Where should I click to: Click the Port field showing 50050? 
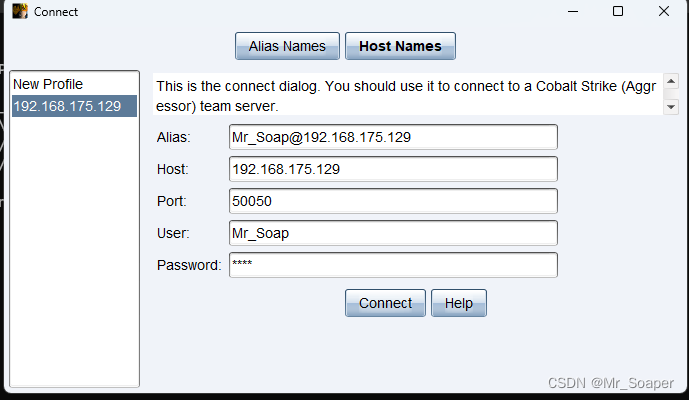[392, 201]
